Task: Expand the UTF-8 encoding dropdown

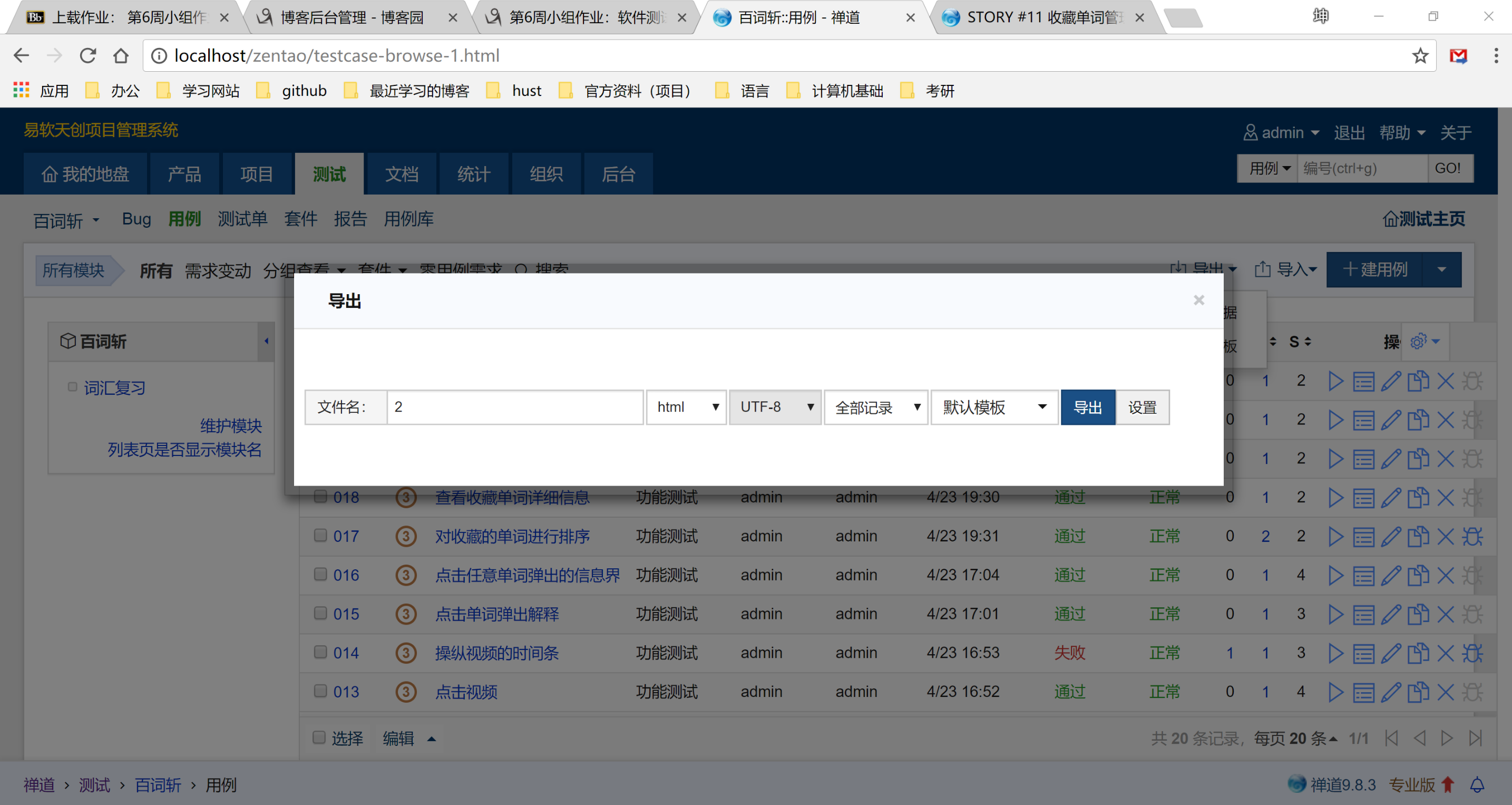Action: 775,407
